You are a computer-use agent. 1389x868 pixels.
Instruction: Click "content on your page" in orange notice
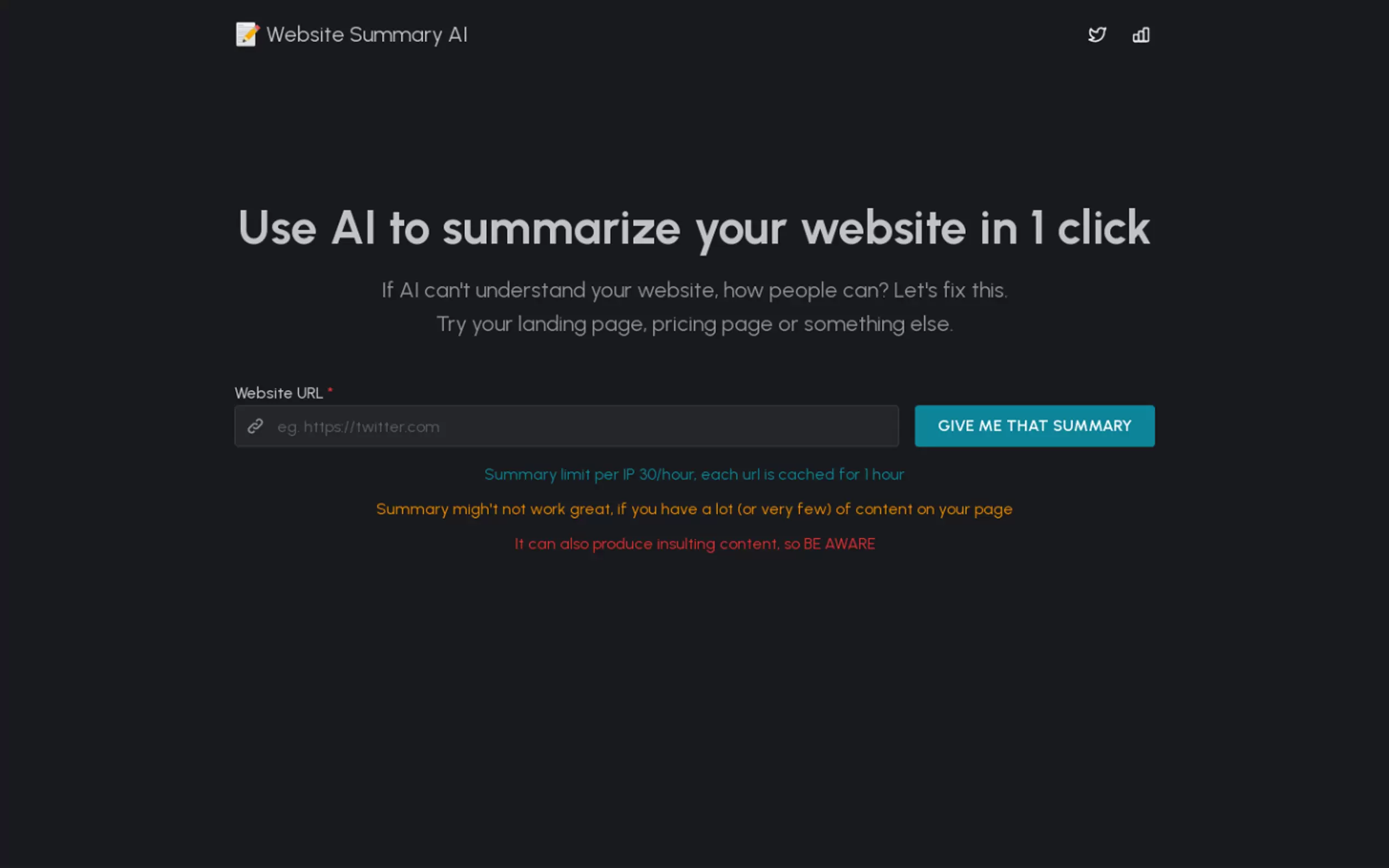[933, 510]
